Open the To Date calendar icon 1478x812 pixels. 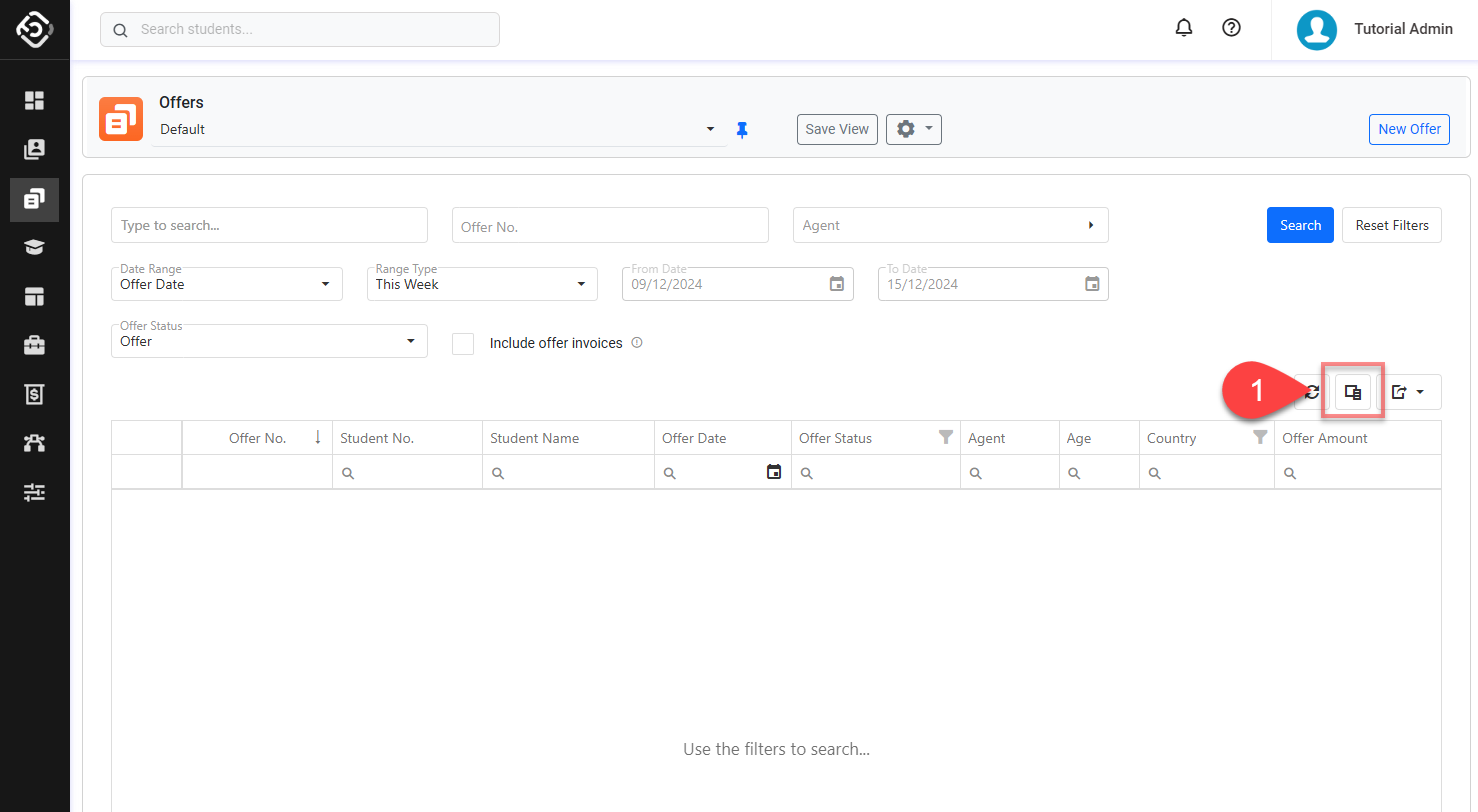1093,284
